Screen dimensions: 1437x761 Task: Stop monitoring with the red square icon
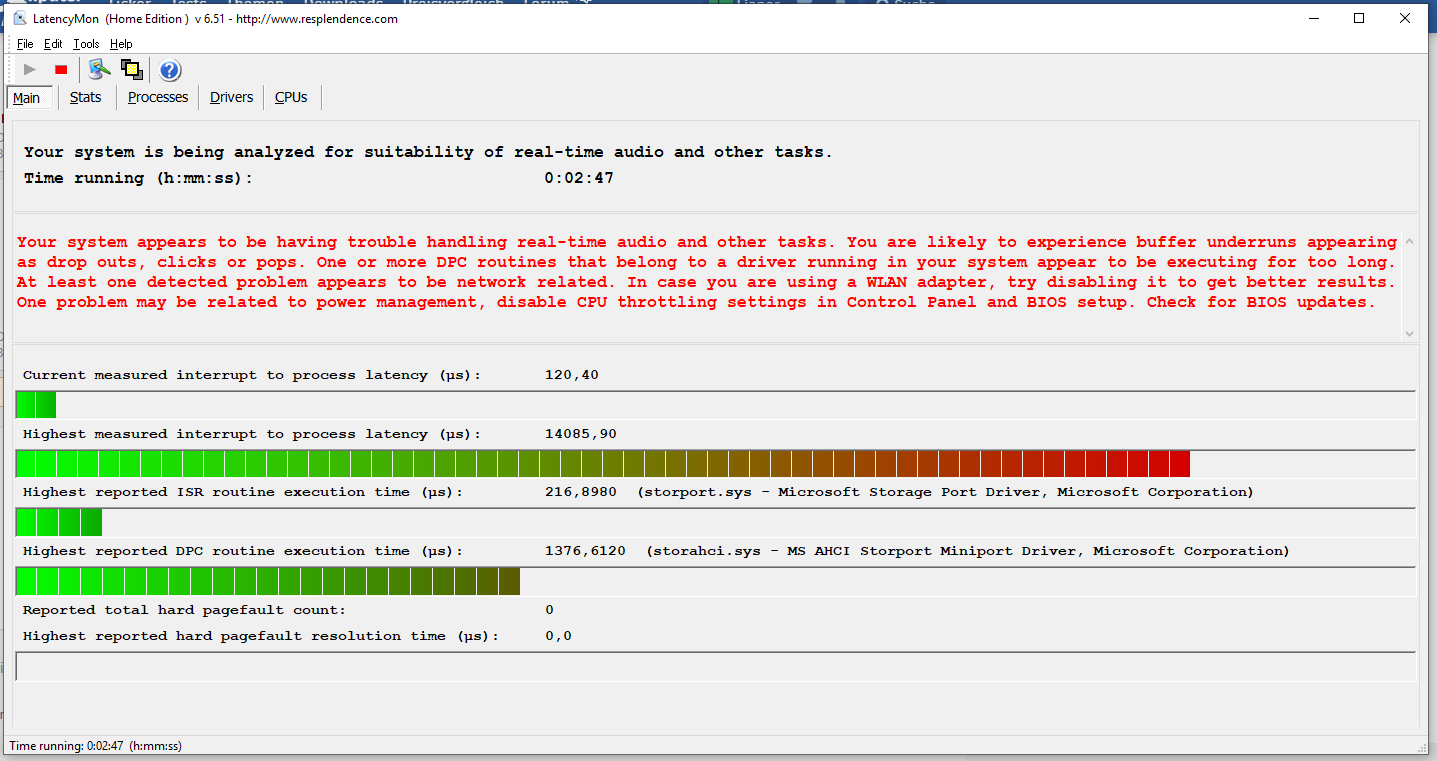click(x=61, y=70)
